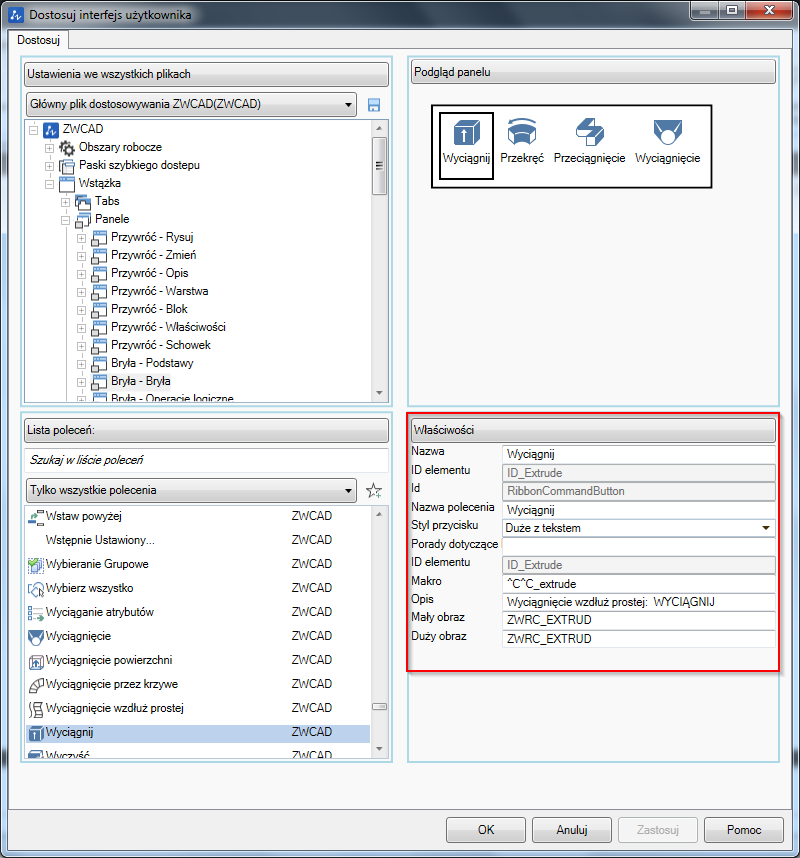This screenshot has height=858, width=800.
Task: Click the Anuluj button
Action: [x=571, y=830]
